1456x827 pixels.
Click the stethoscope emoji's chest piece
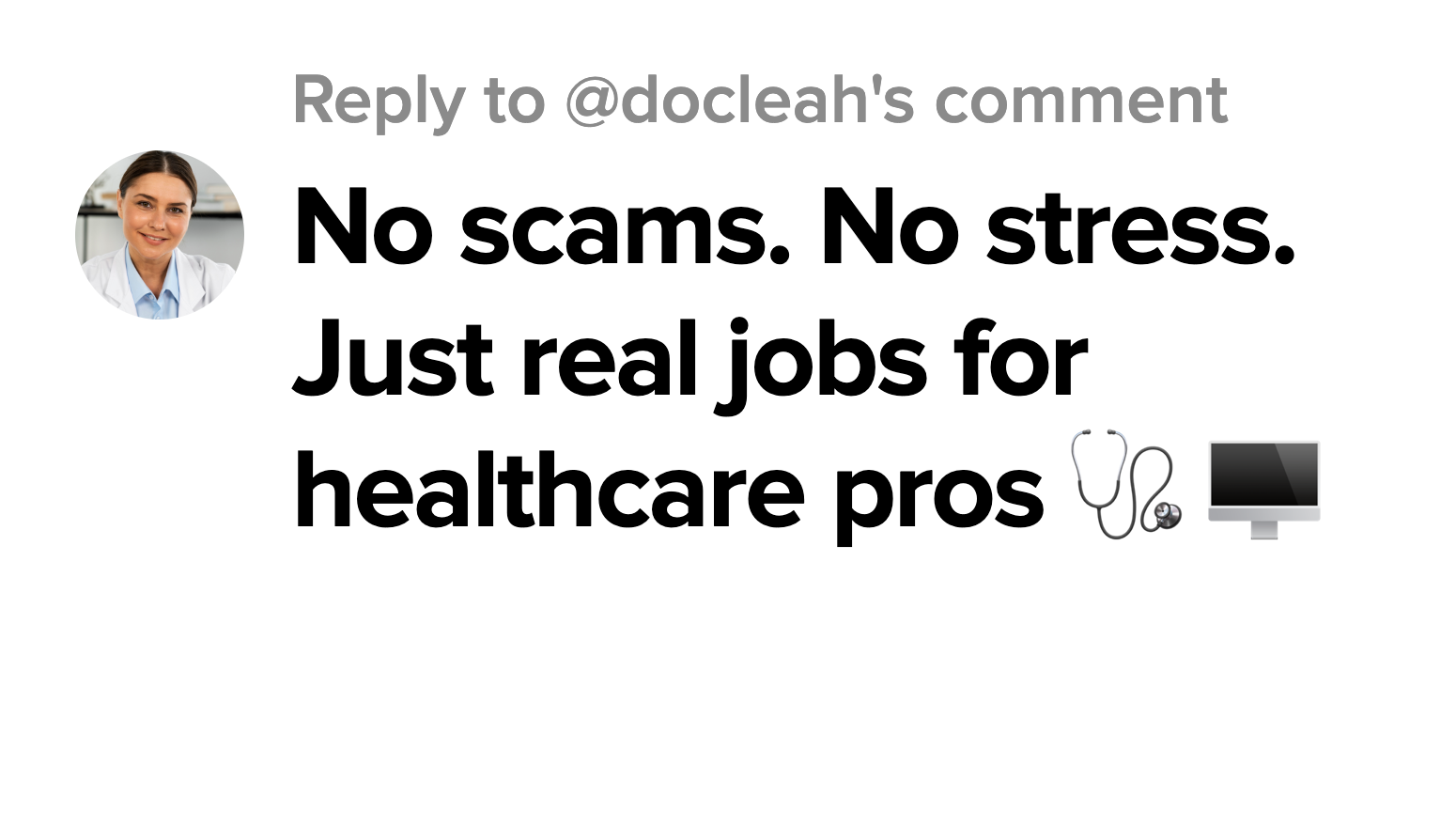1166,515
